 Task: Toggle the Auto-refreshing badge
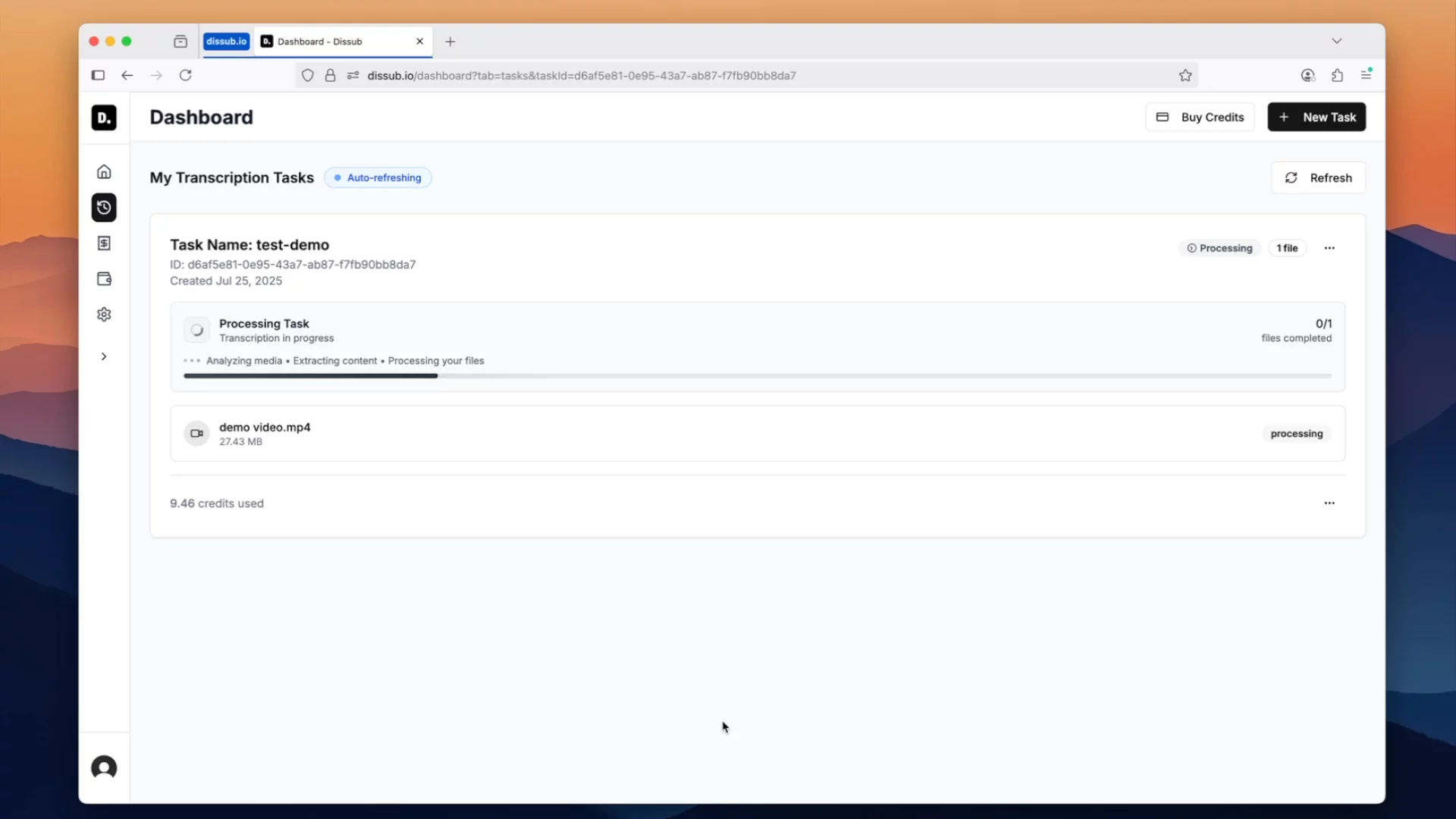click(x=378, y=177)
